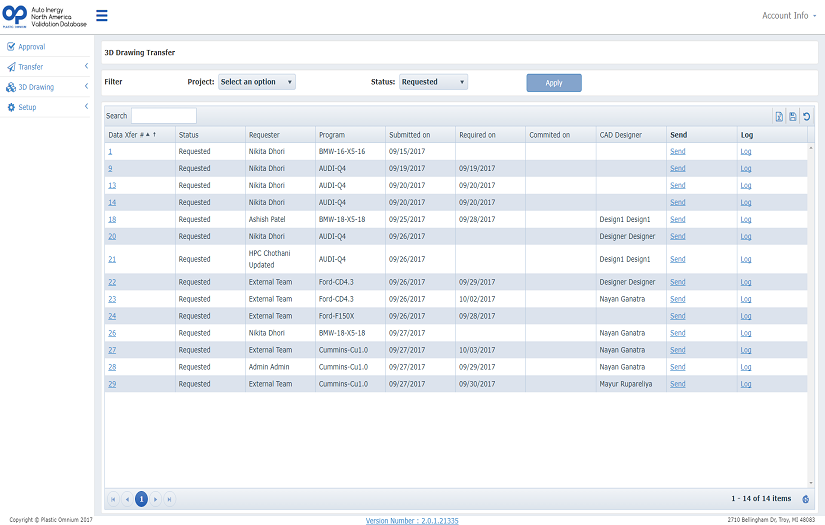This screenshot has width=825, height=525.
Task: Open the Status filter dropdown
Action: coord(434,82)
